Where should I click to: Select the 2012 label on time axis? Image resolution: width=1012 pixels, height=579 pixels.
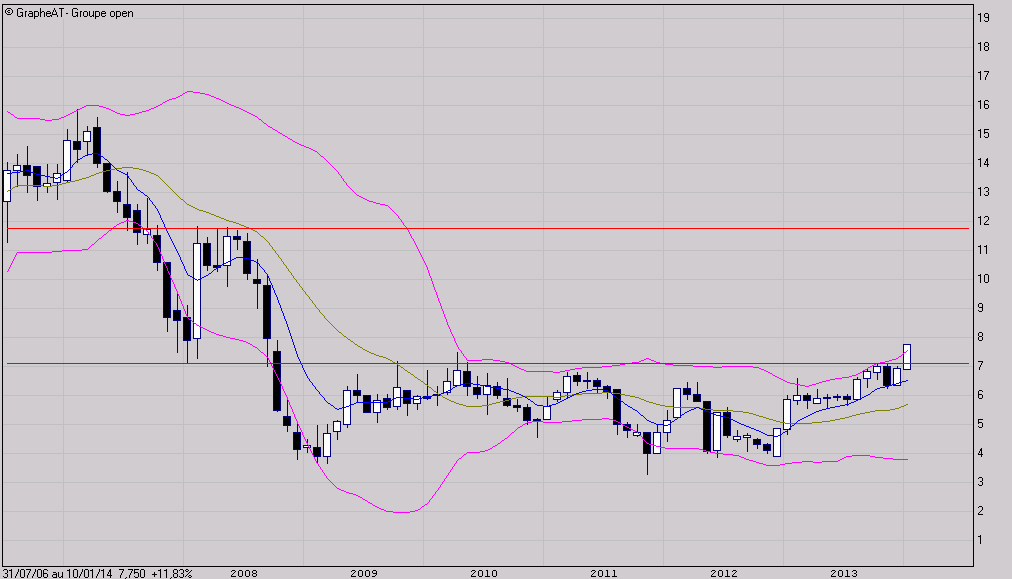(724, 573)
